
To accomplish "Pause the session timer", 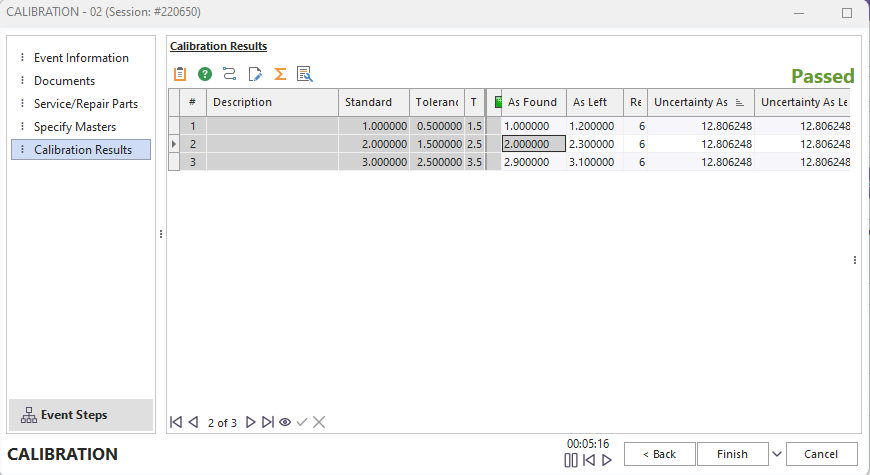I will tap(571, 460).
